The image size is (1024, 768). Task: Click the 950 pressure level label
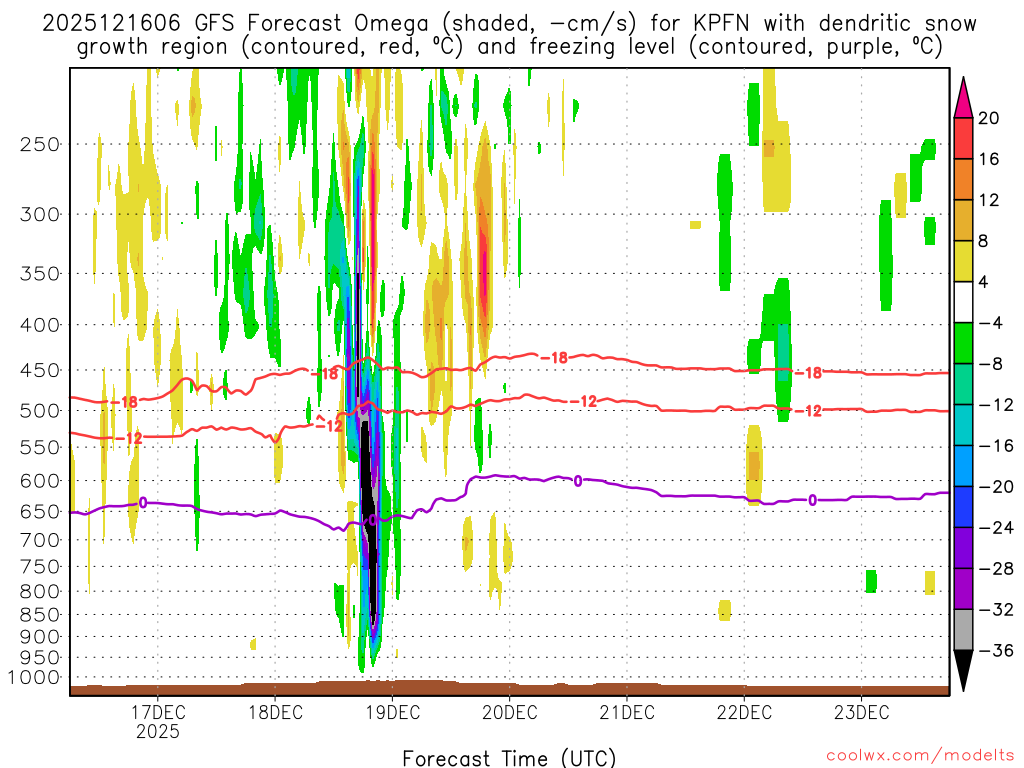coord(40,658)
